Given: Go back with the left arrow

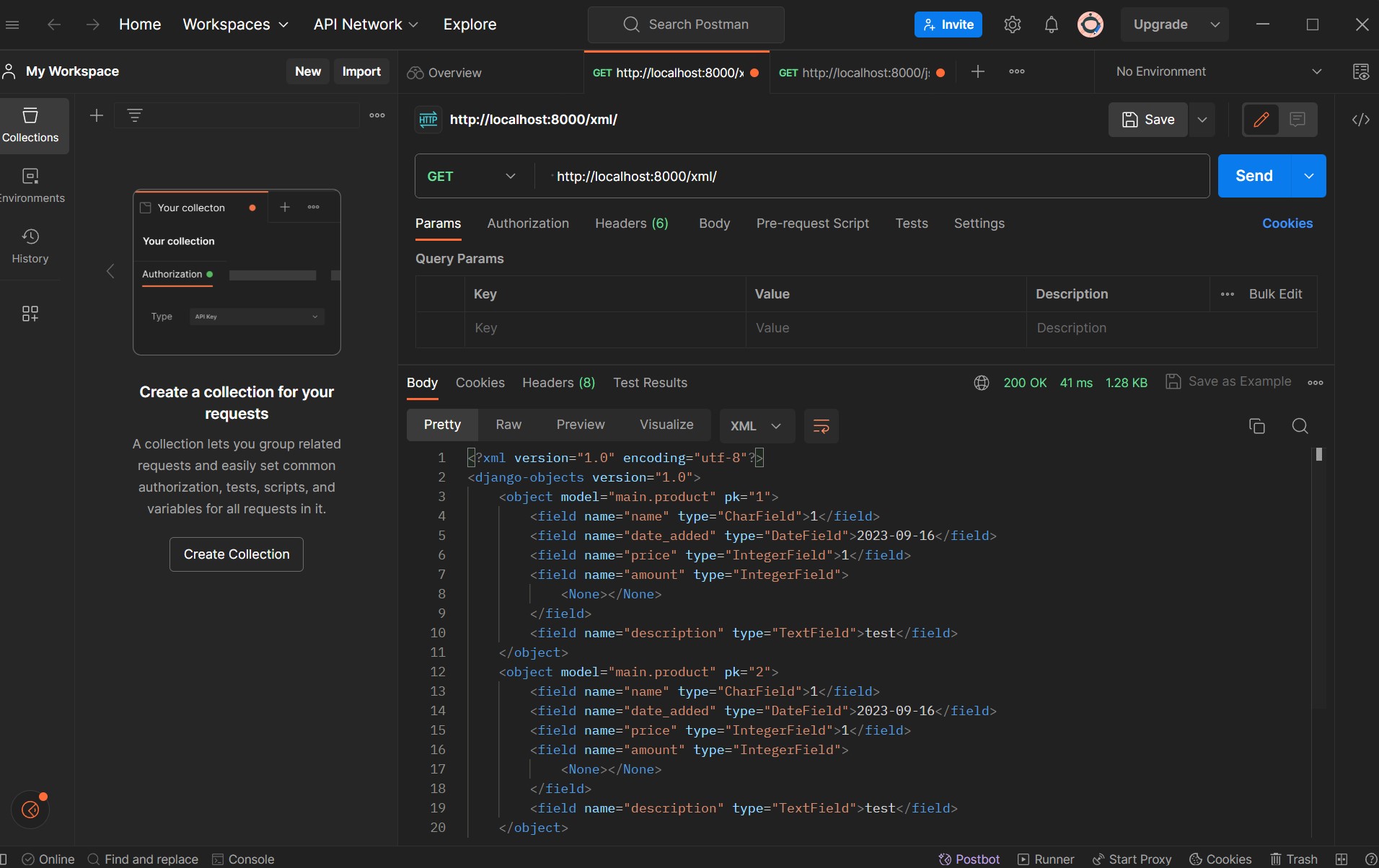Looking at the screenshot, I should [54, 25].
